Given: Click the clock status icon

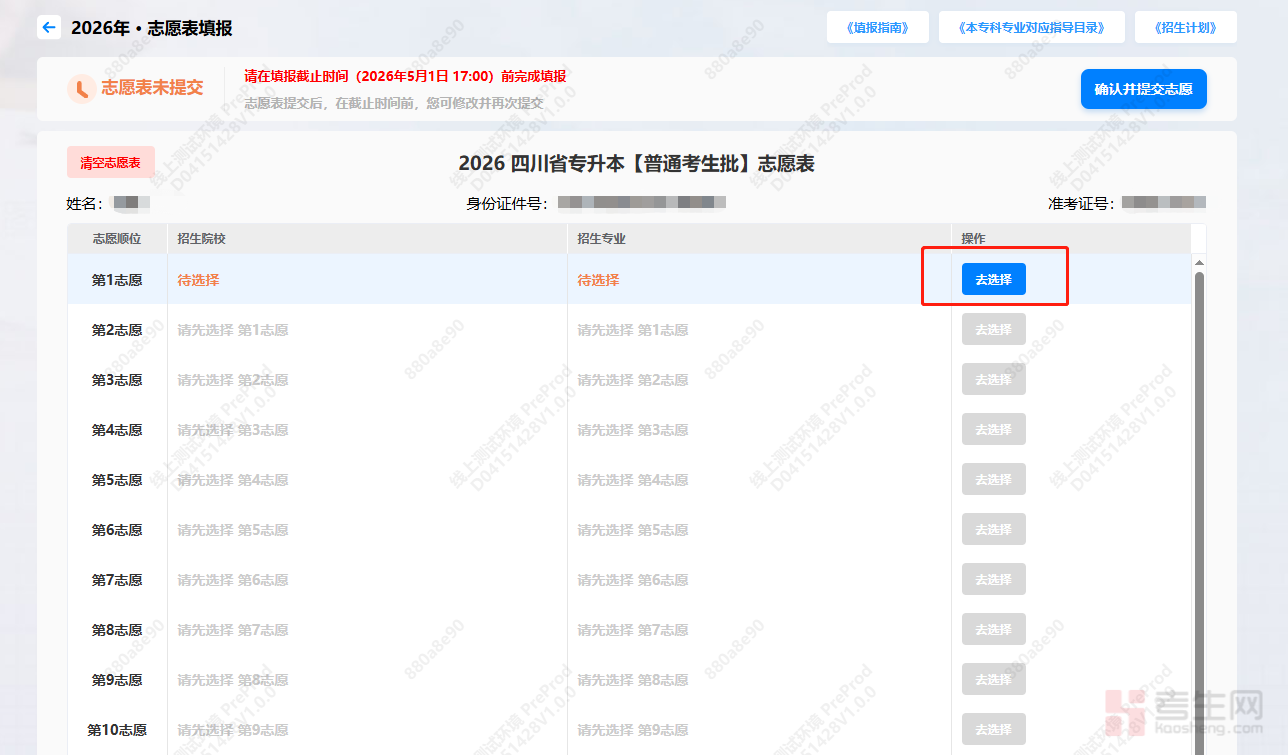Looking at the screenshot, I should [x=81, y=89].
